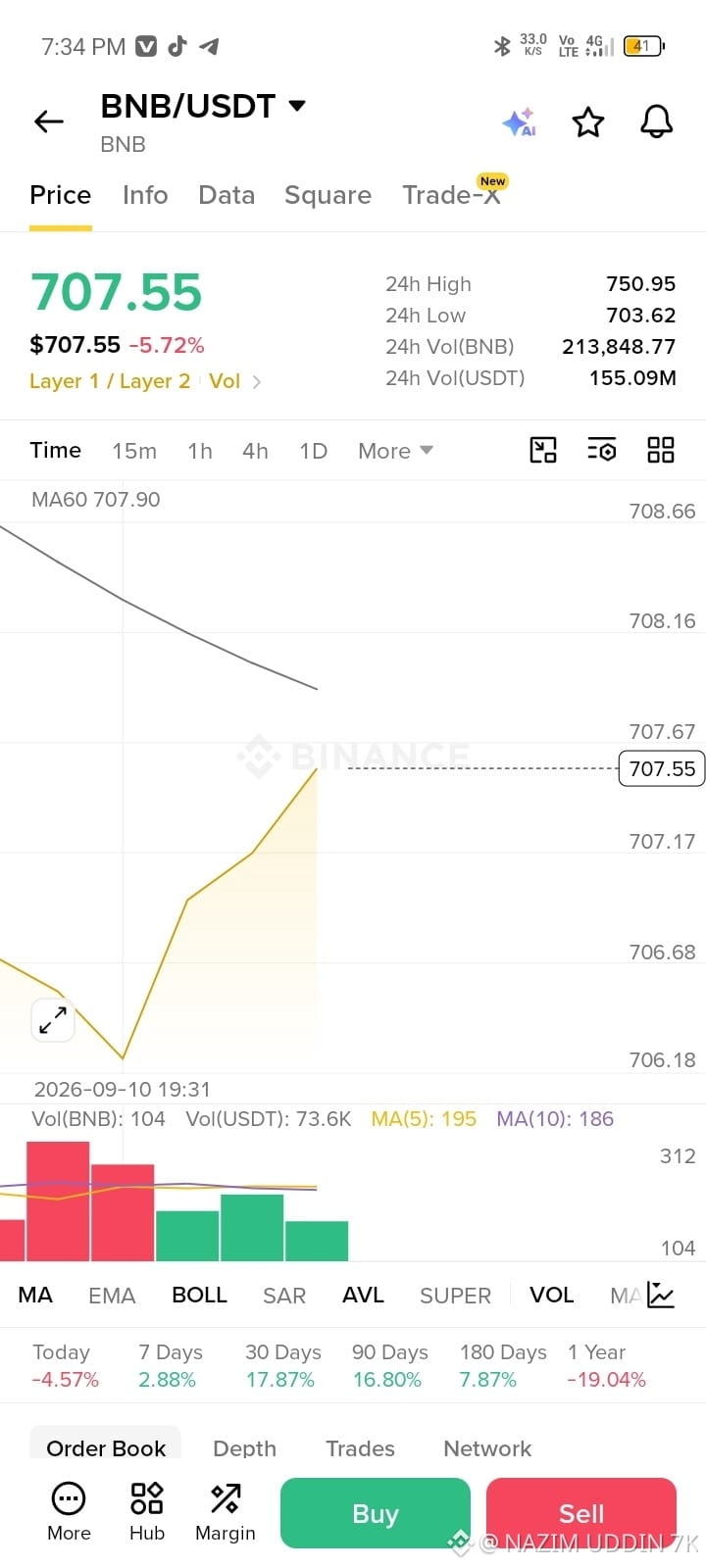Toggle the MA indicator
Image resolution: width=706 pixels, height=1568 pixels.
point(35,1295)
